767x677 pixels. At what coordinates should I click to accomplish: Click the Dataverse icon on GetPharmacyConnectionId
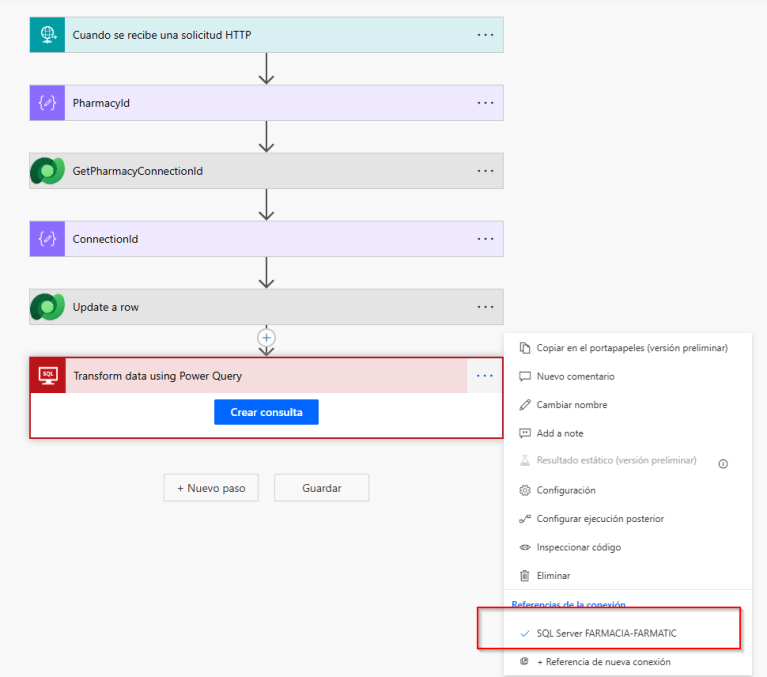tap(47, 171)
